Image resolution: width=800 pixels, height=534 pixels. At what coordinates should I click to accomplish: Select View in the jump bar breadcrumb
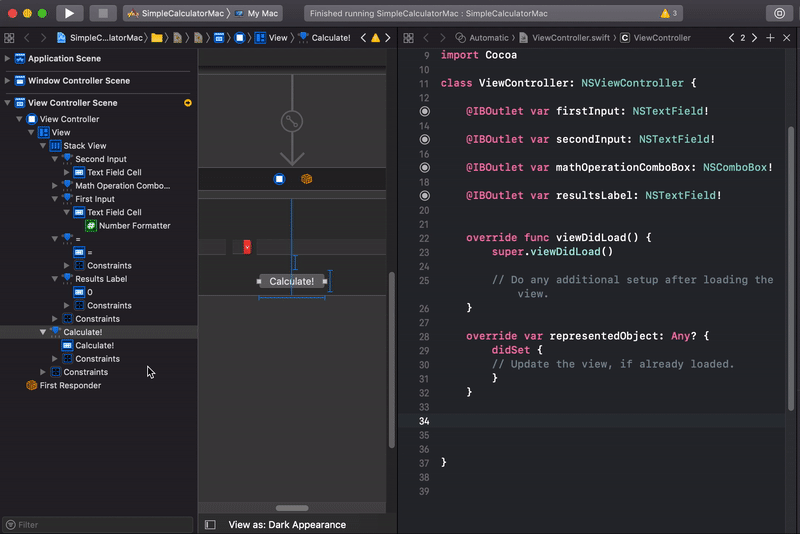pyautogui.click(x=272, y=38)
